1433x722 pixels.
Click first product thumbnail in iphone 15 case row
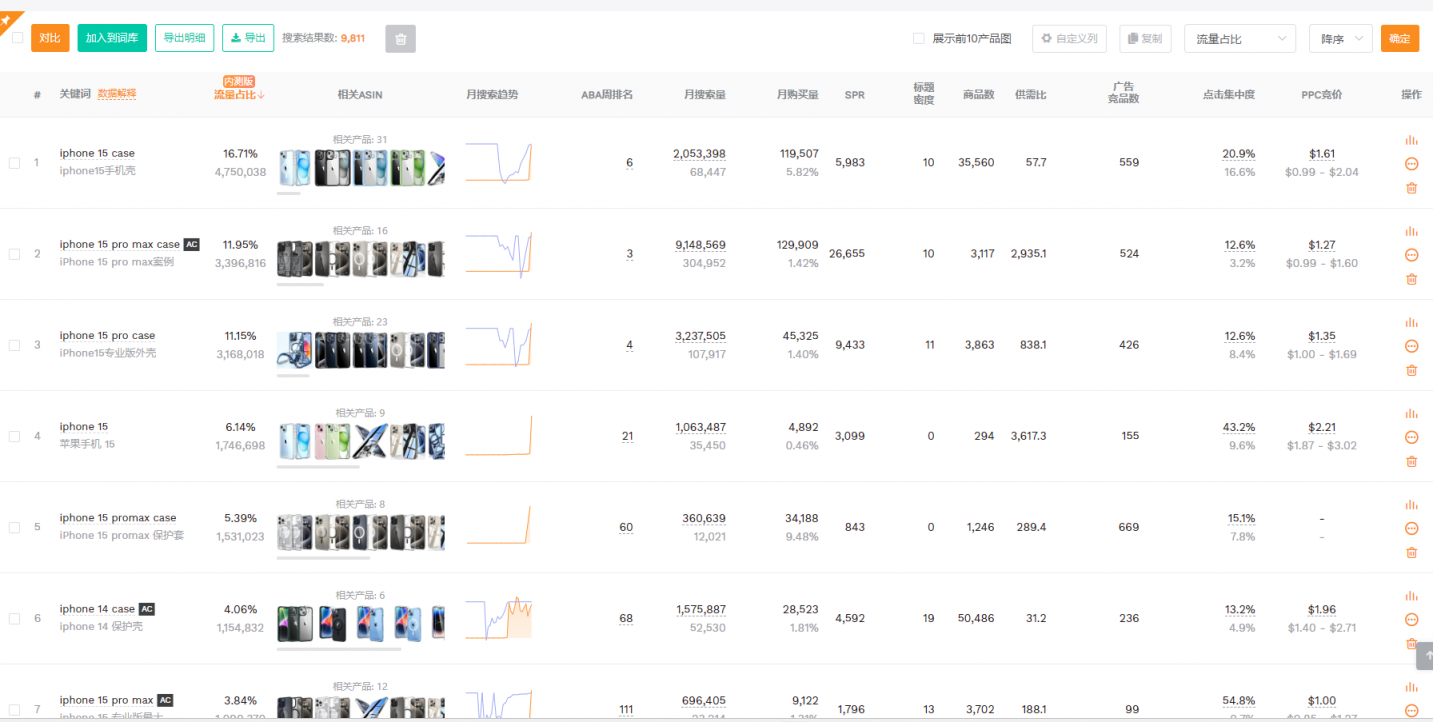coord(294,168)
